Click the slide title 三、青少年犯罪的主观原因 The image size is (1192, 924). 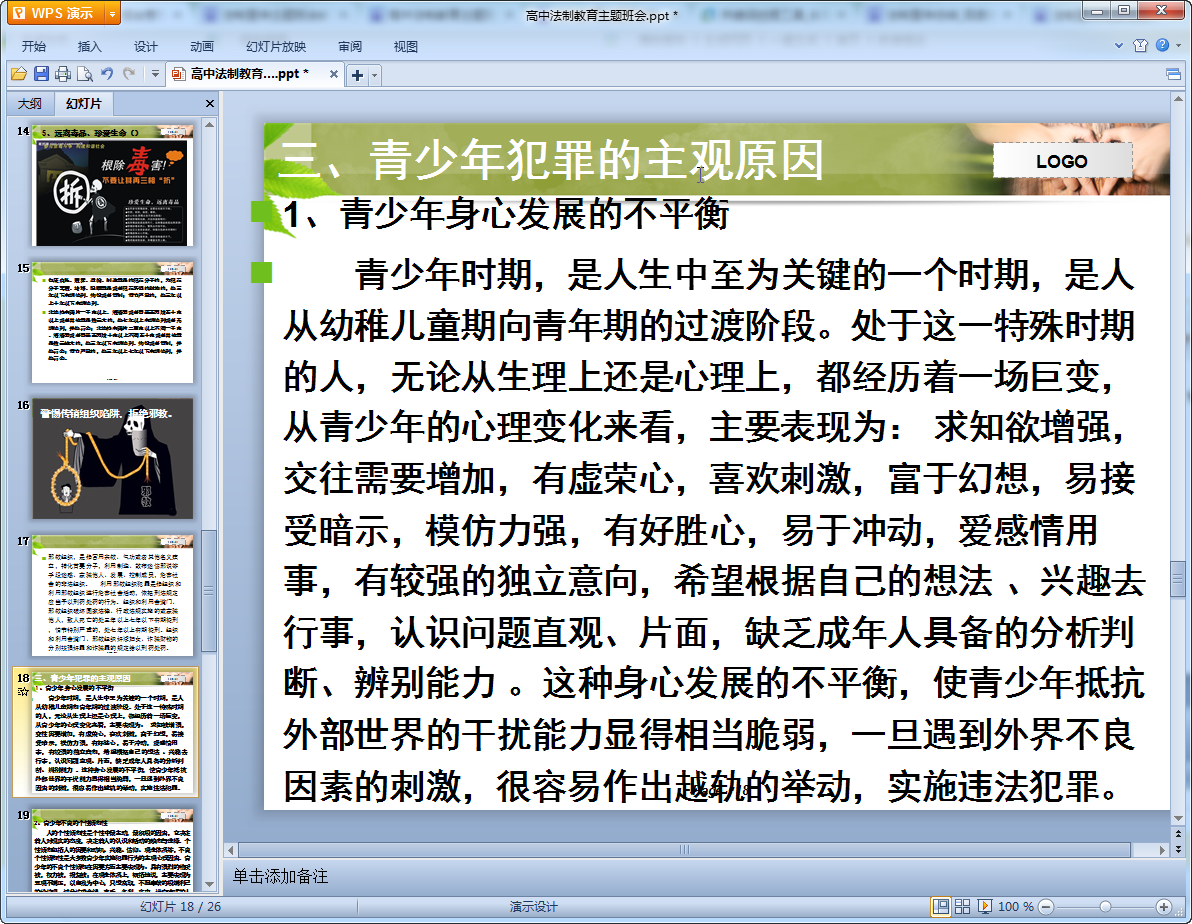pos(551,160)
